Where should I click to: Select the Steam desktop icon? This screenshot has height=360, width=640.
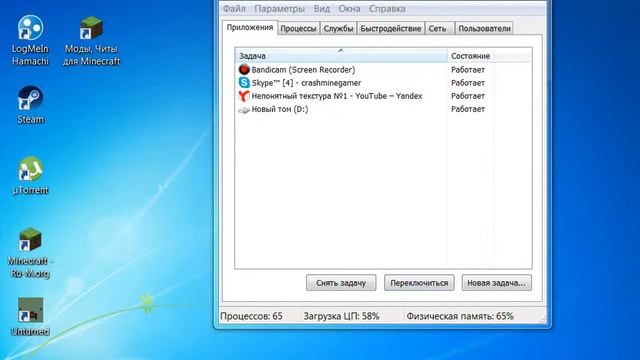(30, 105)
